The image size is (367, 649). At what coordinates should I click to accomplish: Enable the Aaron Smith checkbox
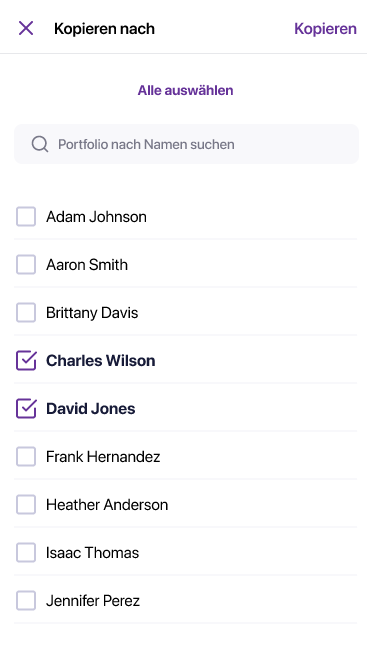26,264
